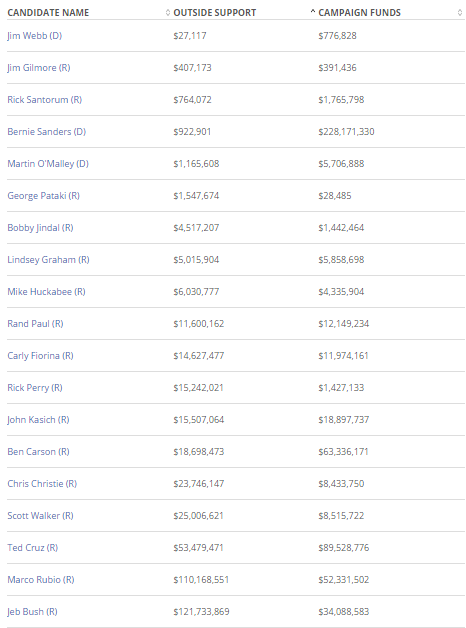Open Rick Santorum (R) profile link
This screenshot has width=466, height=628.
click(x=44, y=100)
